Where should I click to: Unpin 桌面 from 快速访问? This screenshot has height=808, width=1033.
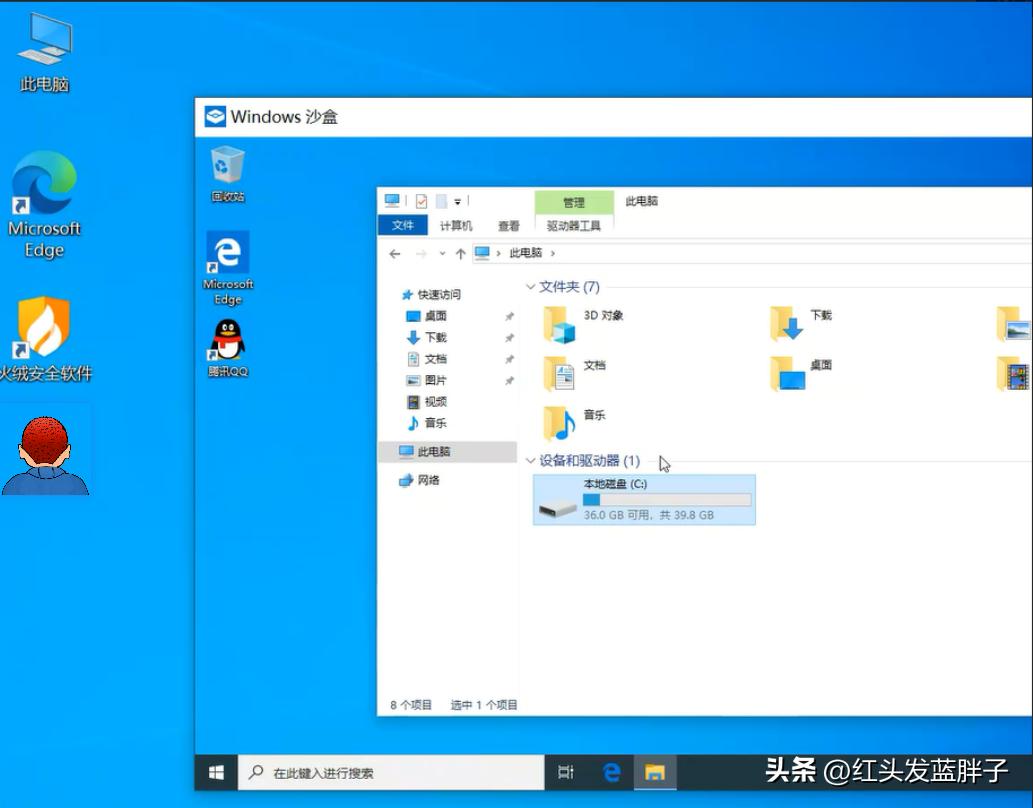(511, 315)
